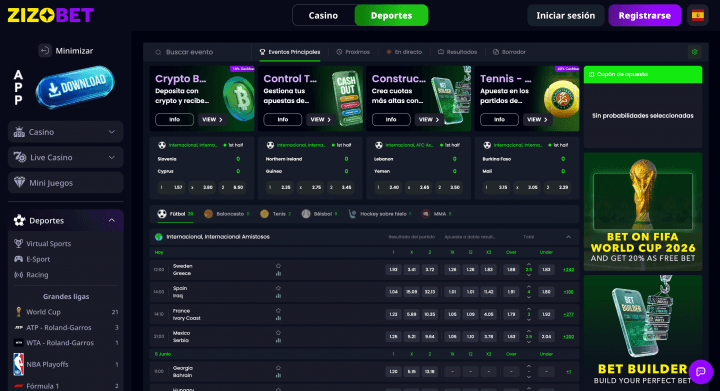Switch to the Casino top tab

[x=323, y=15]
